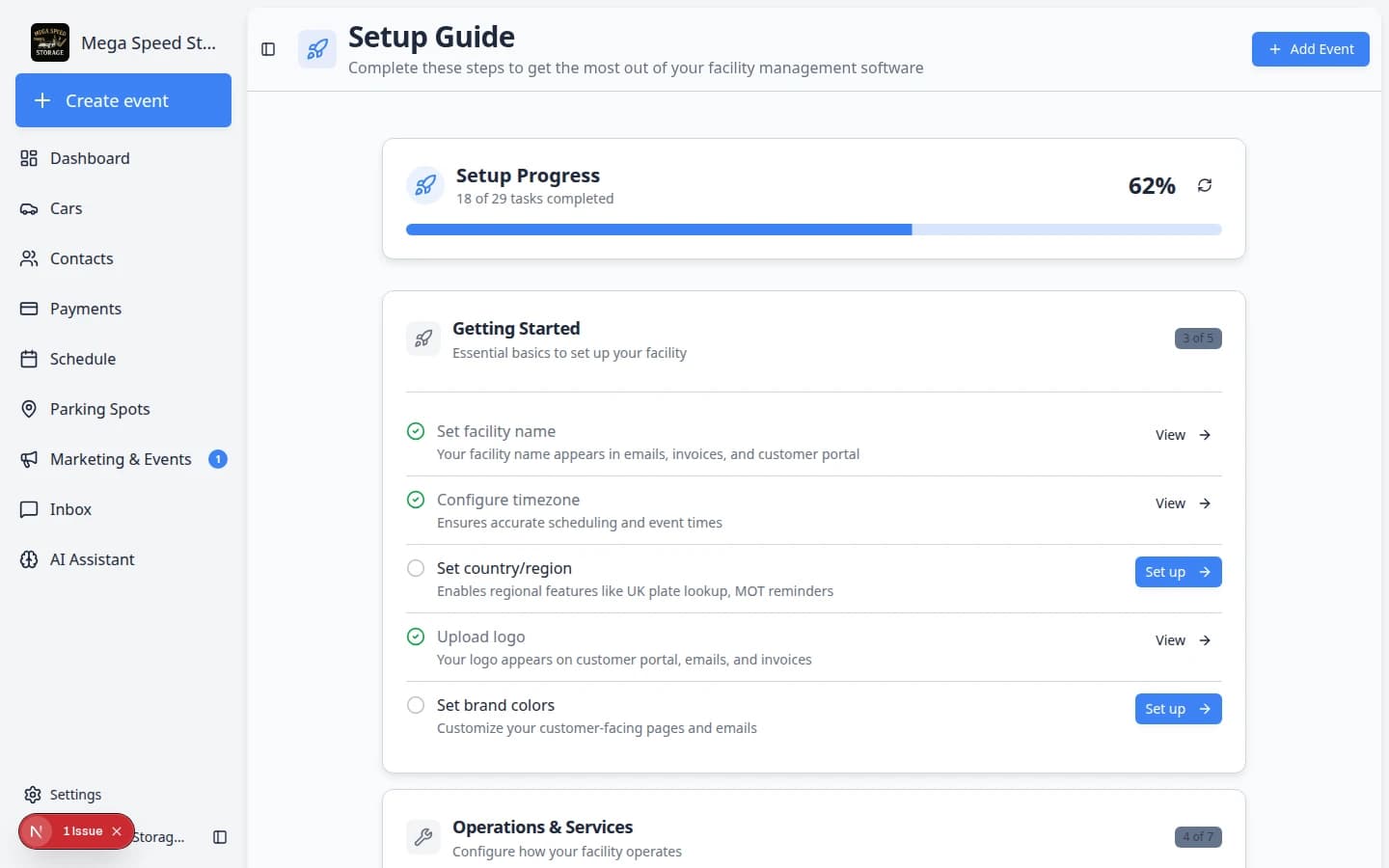This screenshot has height=868, width=1389.
Task: Click Set up for country/region
Action: (x=1178, y=572)
